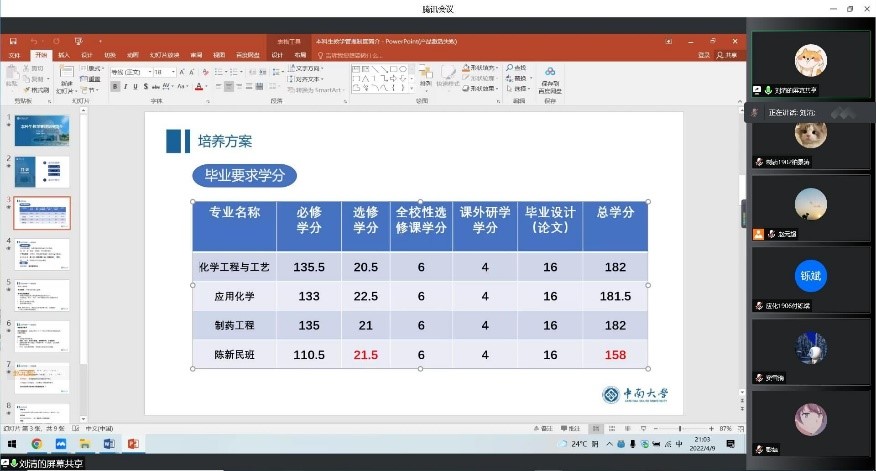Expand the Shape Fill (形状填充) dropdown
Viewport: 876px width, 471px height.
pos(497,67)
